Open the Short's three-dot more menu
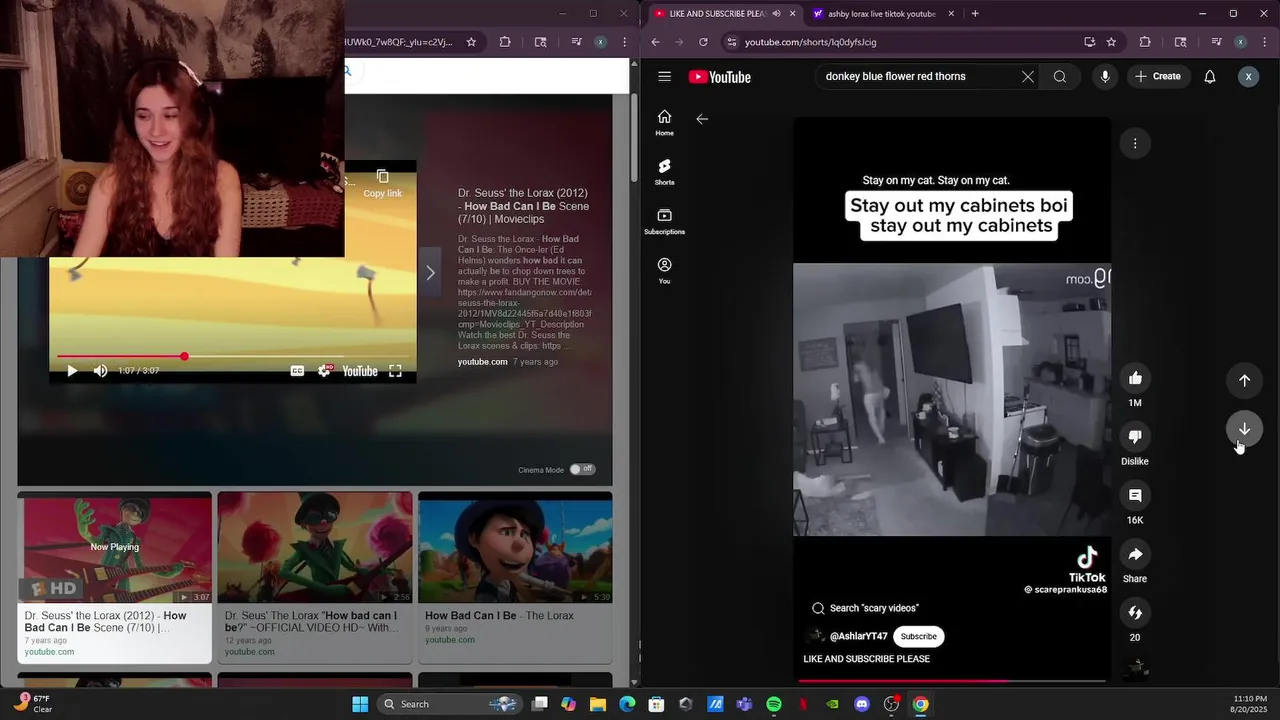Screen dimensions: 1280x720 (x=1135, y=143)
